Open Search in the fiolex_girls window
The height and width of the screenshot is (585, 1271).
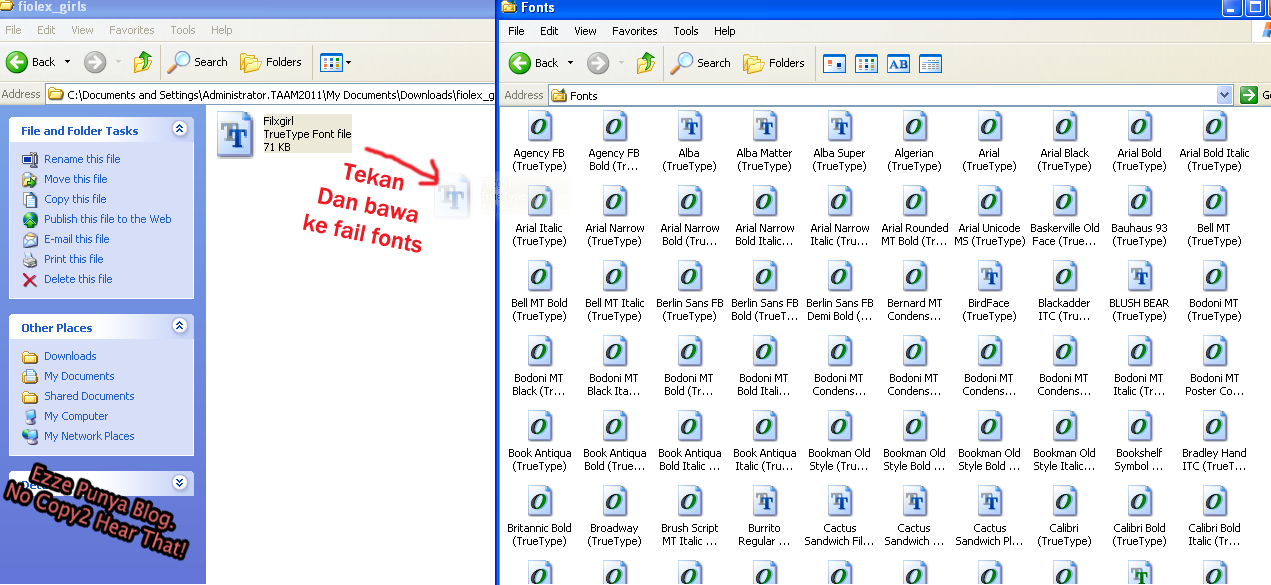coord(198,62)
